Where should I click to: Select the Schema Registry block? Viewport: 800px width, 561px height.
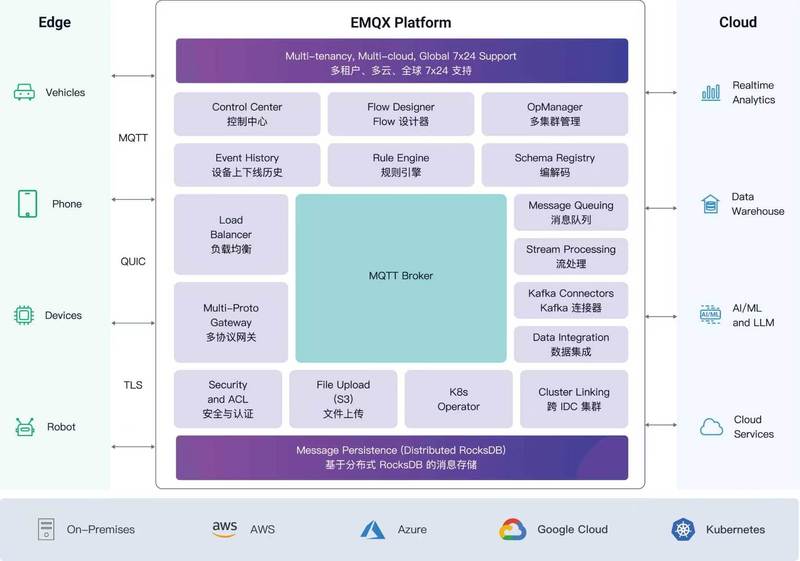(555, 165)
